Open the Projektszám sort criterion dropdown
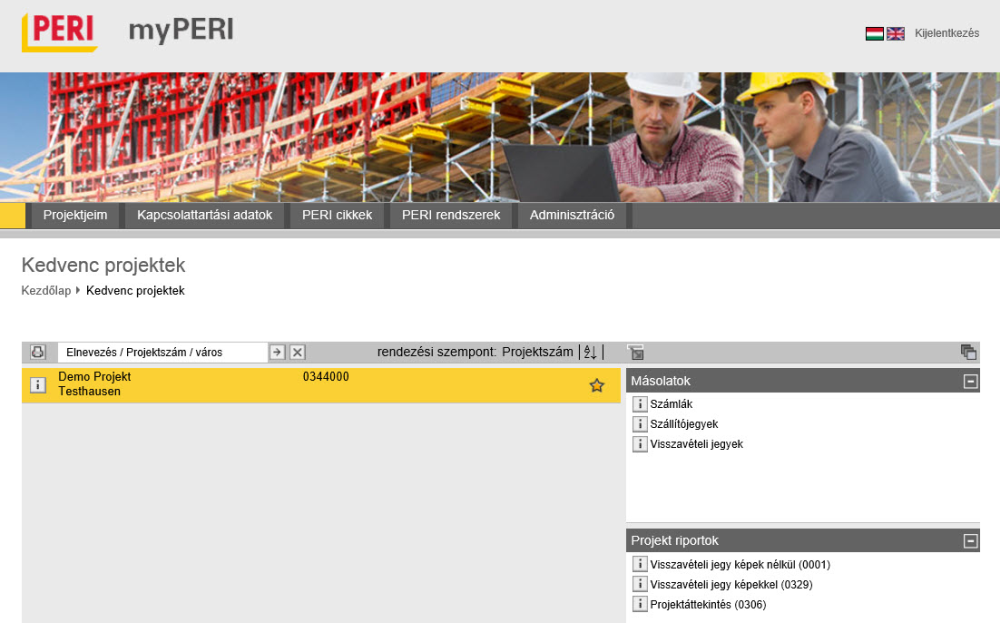The height and width of the screenshot is (623, 1000). click(x=537, y=352)
